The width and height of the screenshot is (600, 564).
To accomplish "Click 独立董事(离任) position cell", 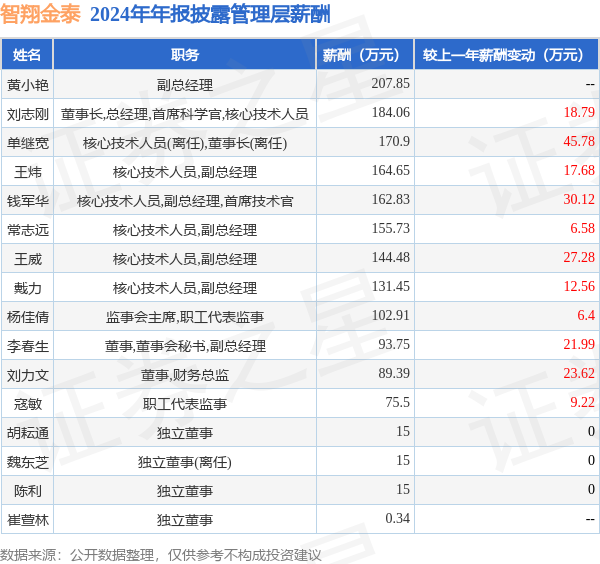I will pyautogui.click(x=185, y=463).
